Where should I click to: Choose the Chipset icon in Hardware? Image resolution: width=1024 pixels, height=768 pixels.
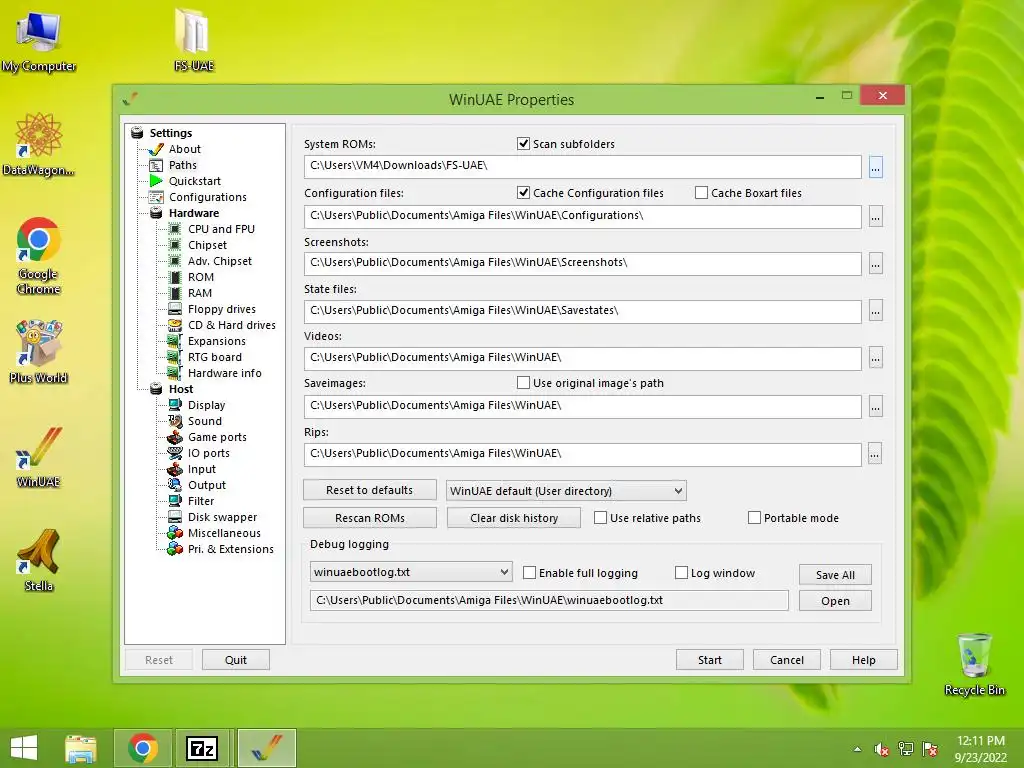[x=175, y=245]
